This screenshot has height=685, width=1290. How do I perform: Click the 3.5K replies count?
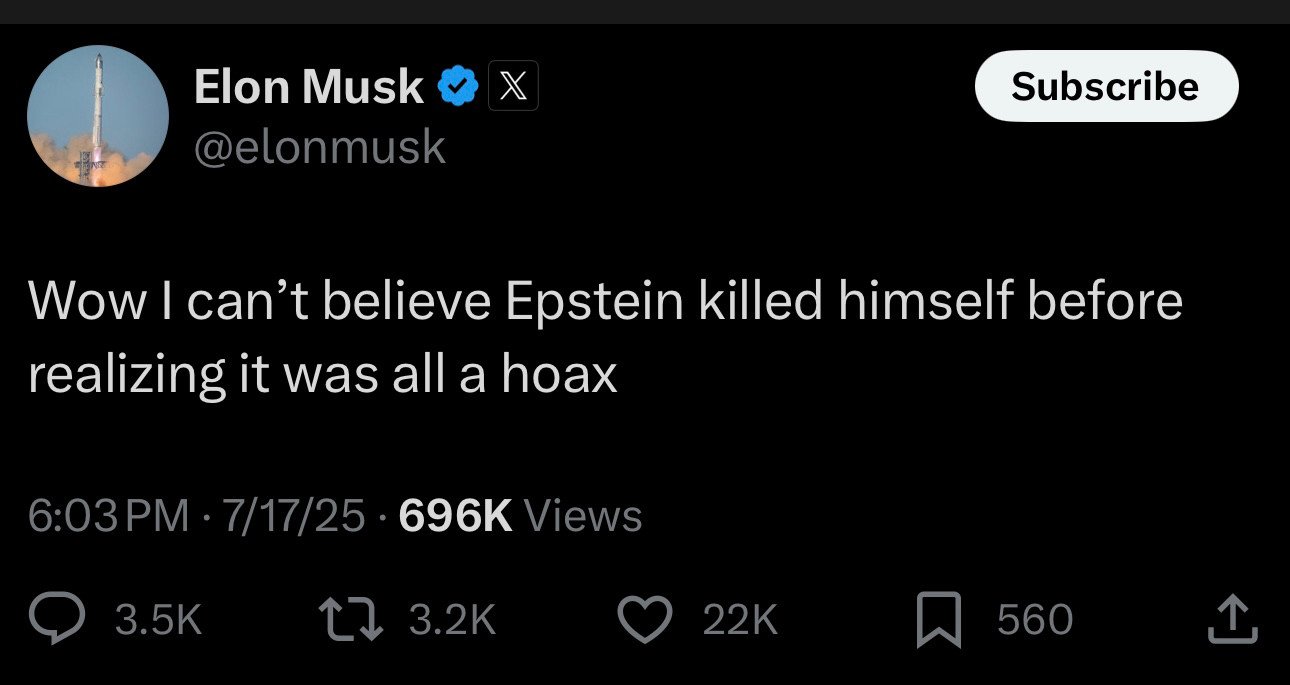point(158,621)
